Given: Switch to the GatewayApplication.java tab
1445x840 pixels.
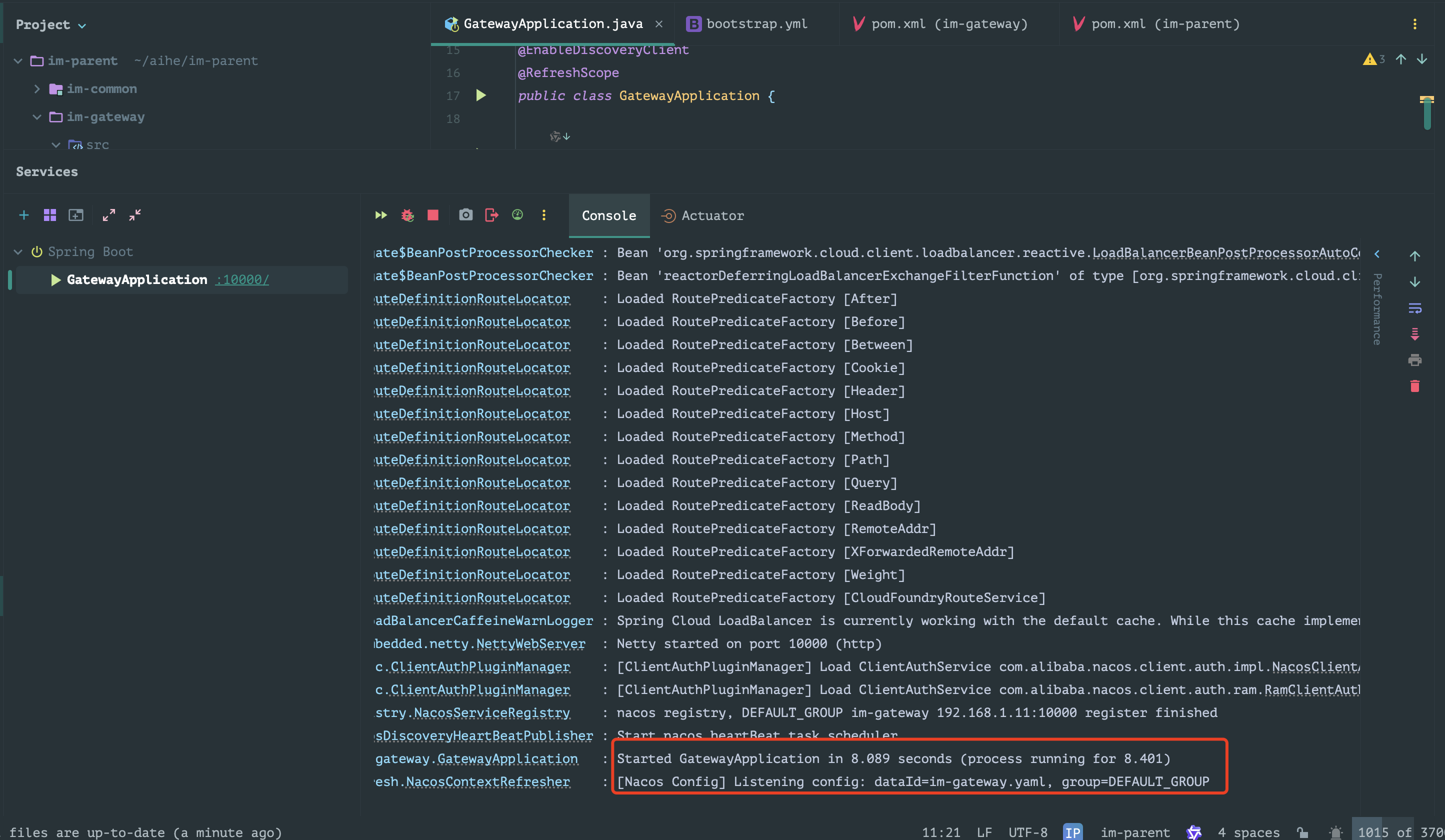Looking at the screenshot, I should [x=553, y=24].
